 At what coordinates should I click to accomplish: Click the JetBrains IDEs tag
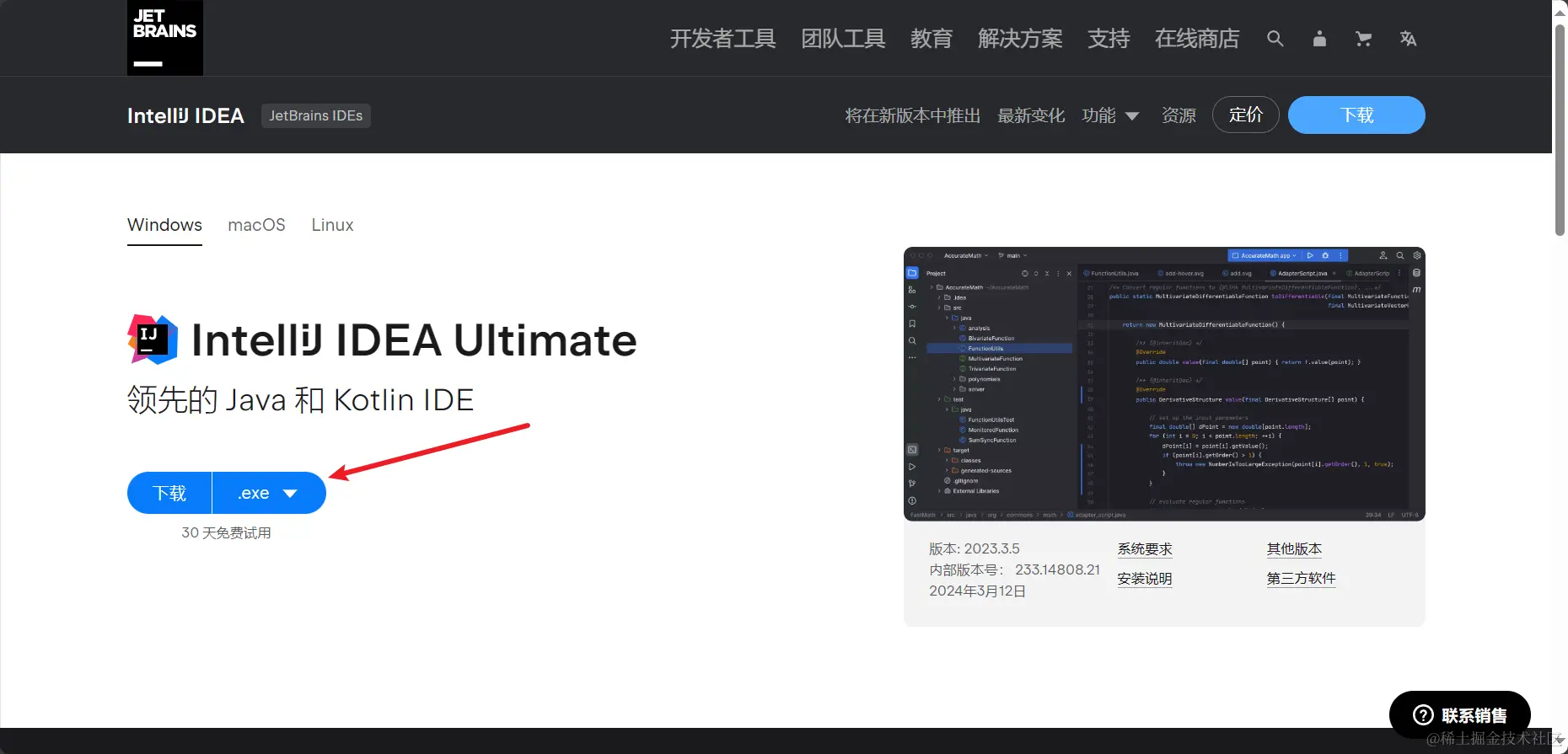point(316,115)
